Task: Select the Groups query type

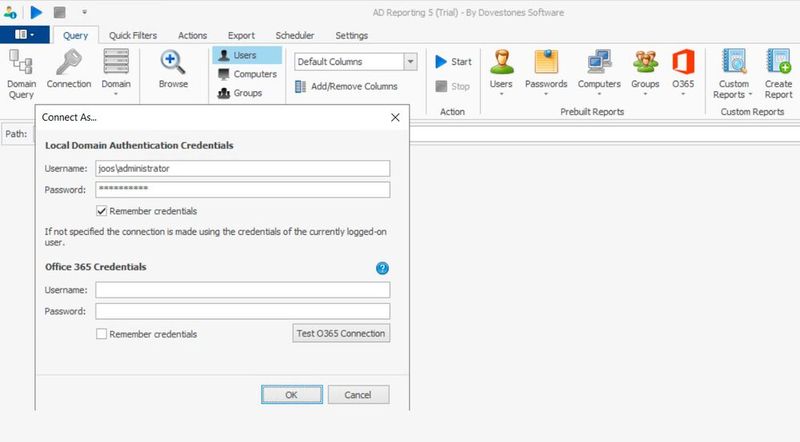Action: [x=240, y=93]
